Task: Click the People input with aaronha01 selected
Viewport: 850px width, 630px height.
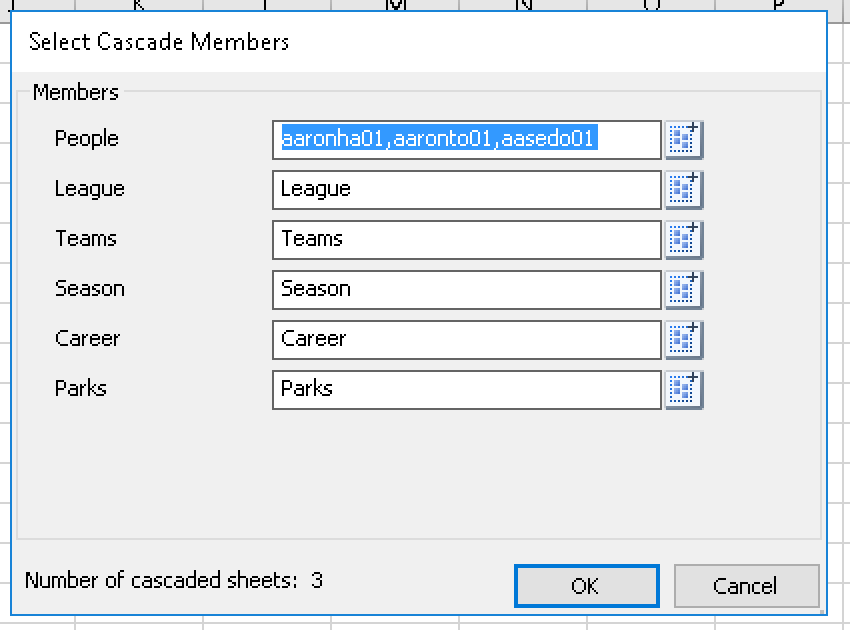Action: (x=466, y=140)
